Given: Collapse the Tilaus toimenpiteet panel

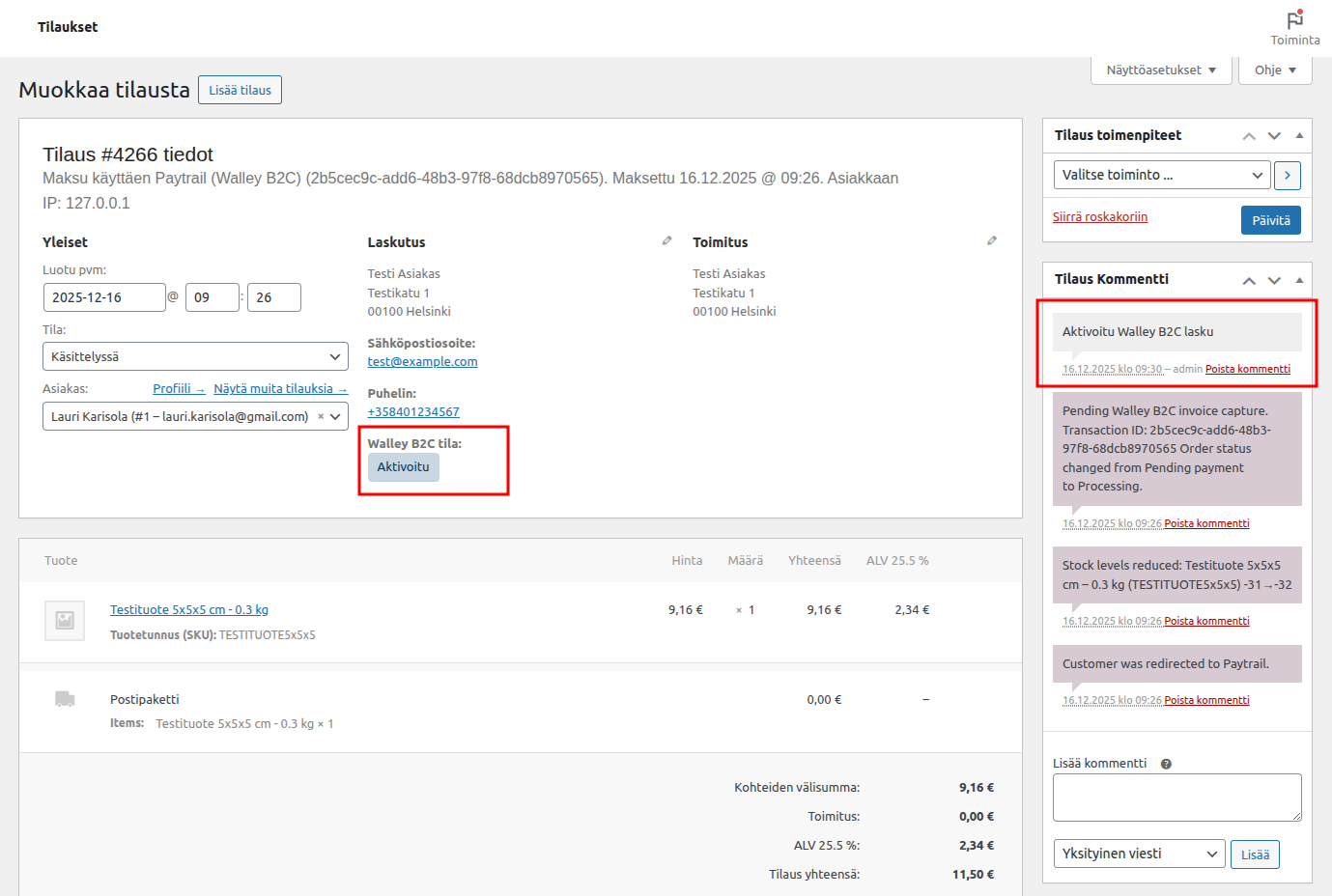Looking at the screenshot, I should coord(1299,135).
